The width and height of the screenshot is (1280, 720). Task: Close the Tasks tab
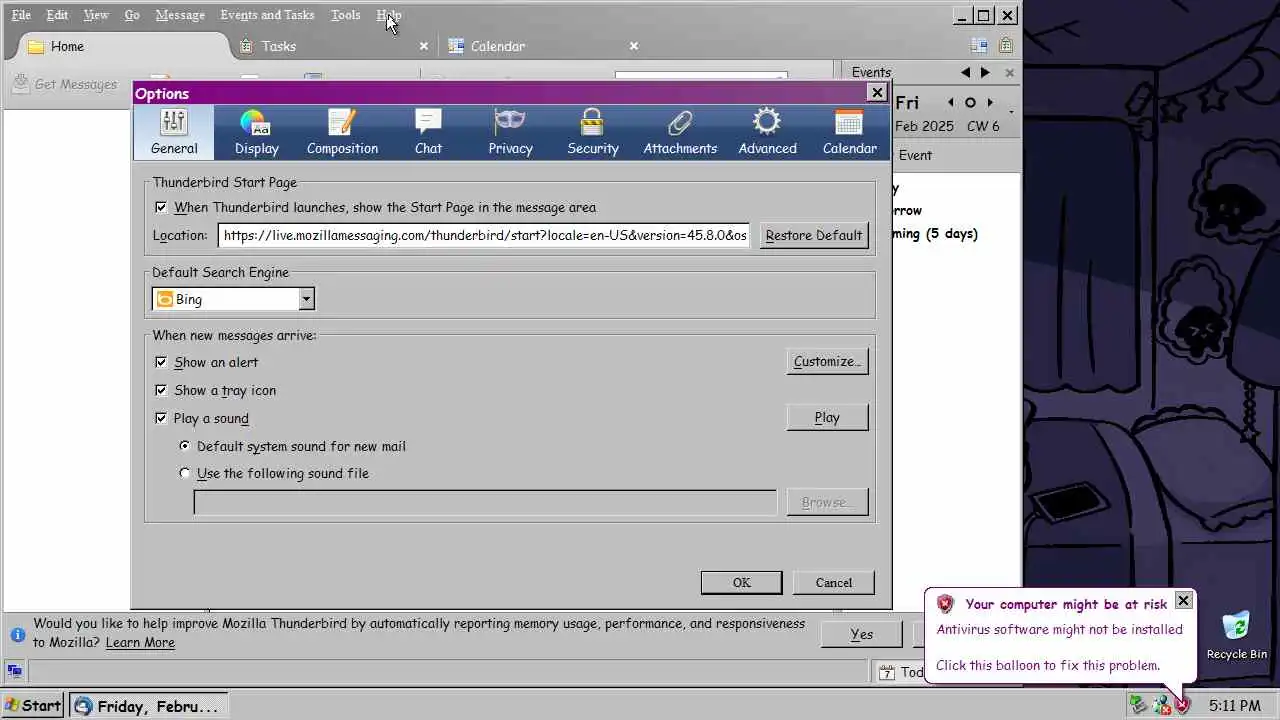(x=424, y=46)
